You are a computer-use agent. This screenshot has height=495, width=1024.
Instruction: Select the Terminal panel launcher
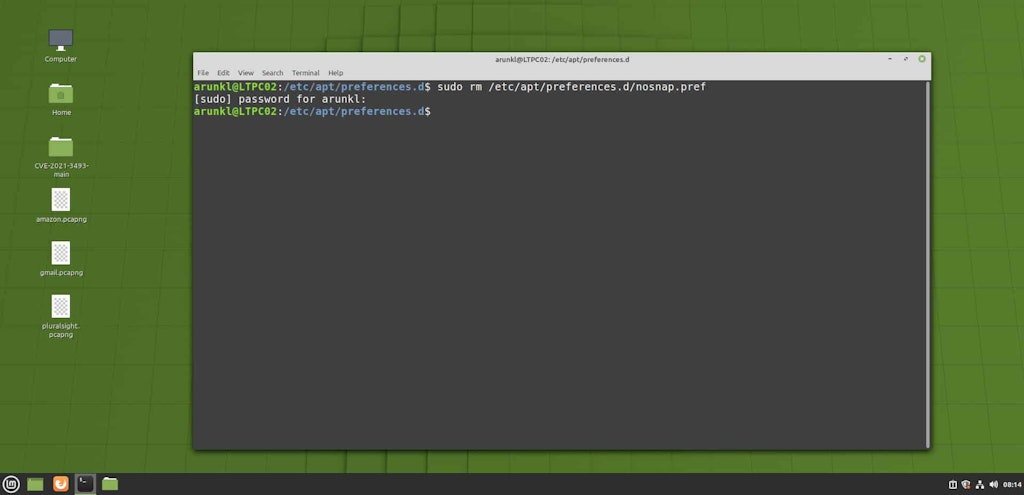tap(85, 484)
